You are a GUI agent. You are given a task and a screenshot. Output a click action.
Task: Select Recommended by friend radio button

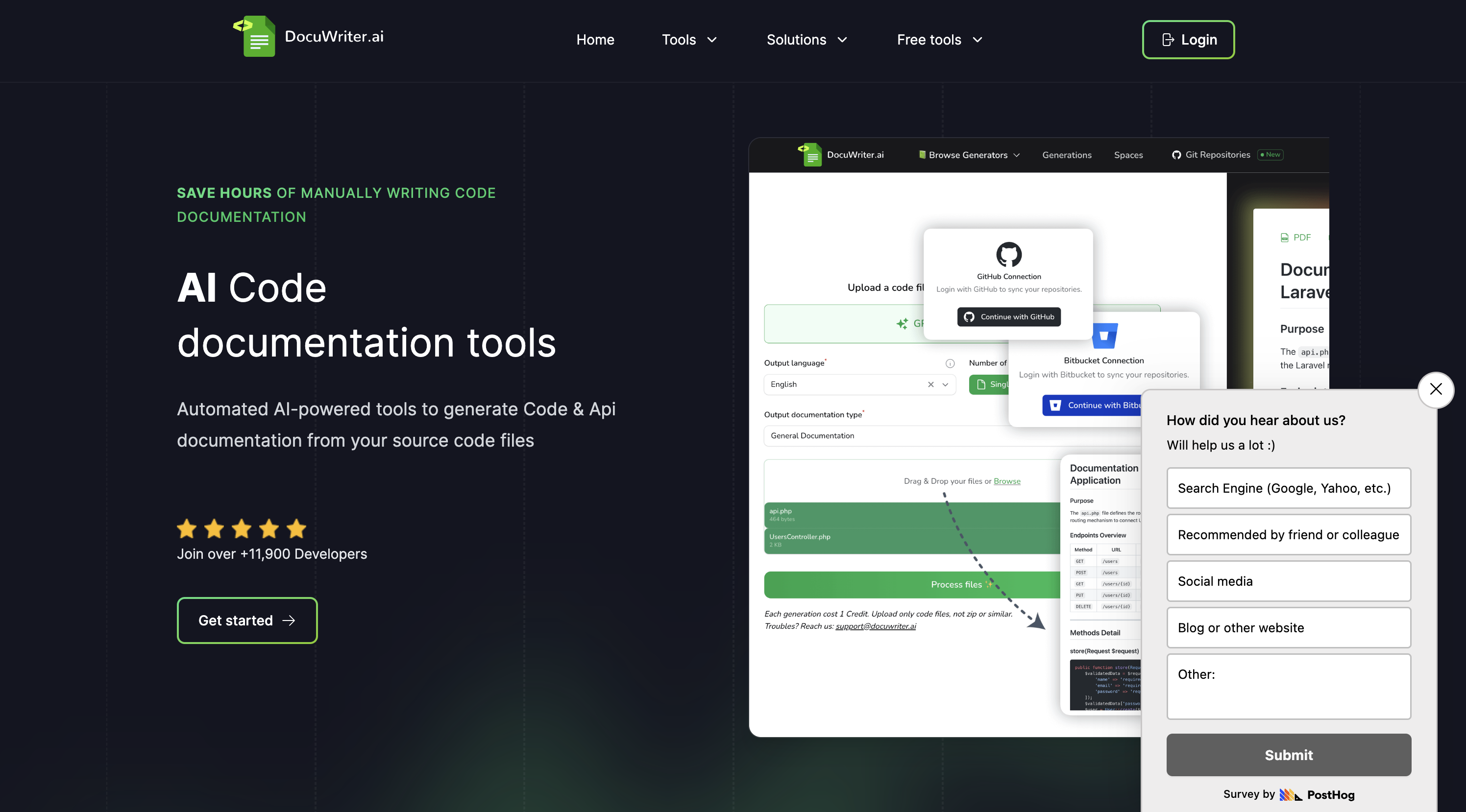(x=1289, y=534)
